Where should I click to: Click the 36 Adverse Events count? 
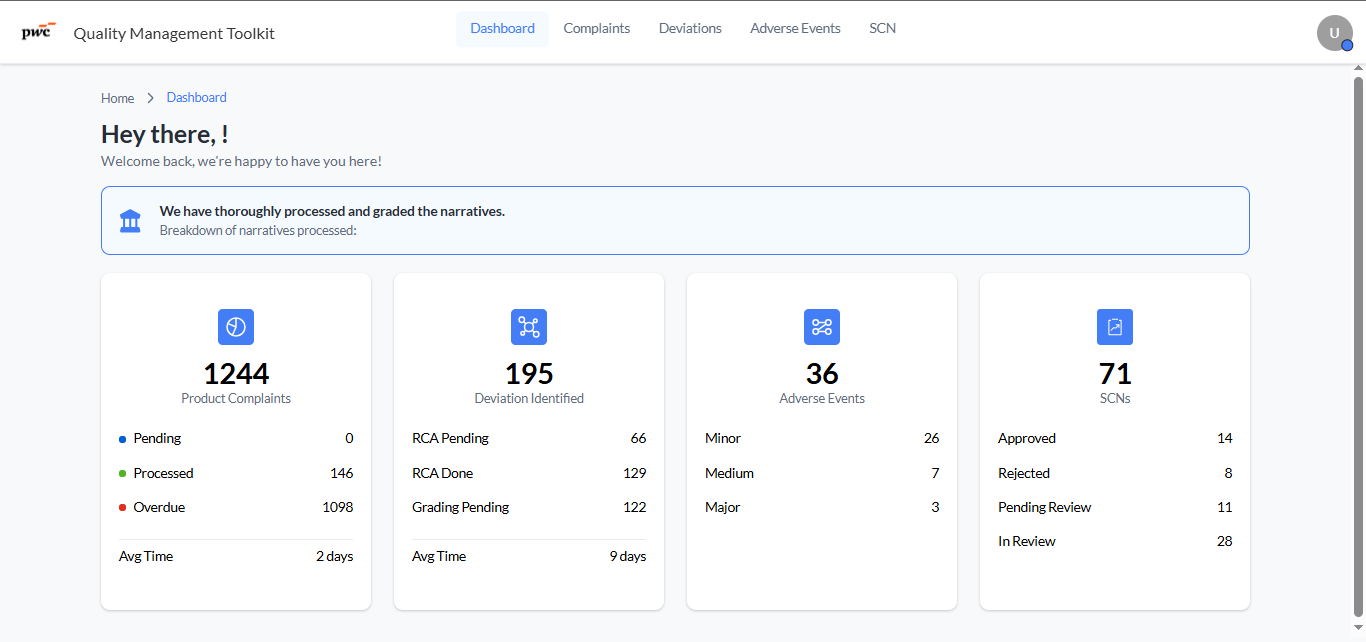point(822,374)
